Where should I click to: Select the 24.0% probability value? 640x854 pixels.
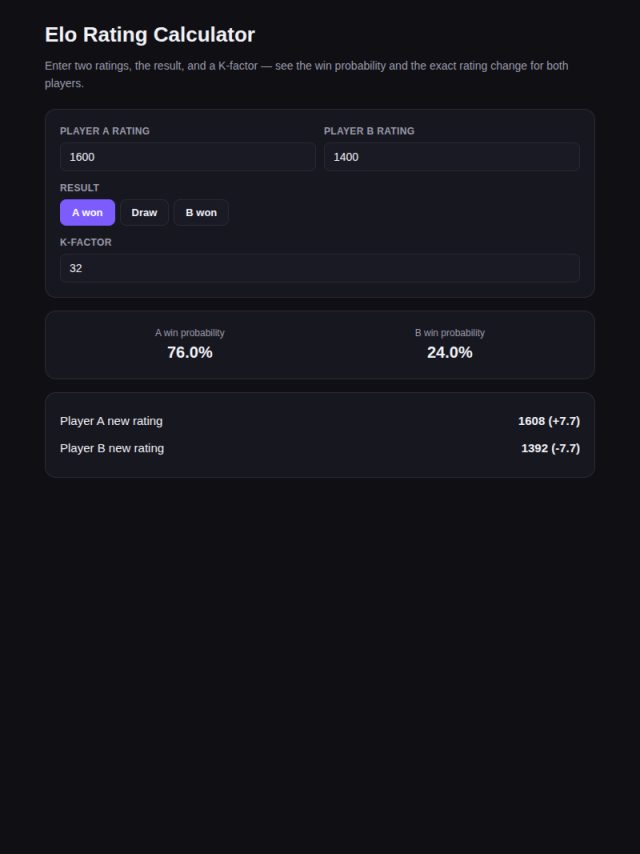click(x=450, y=353)
